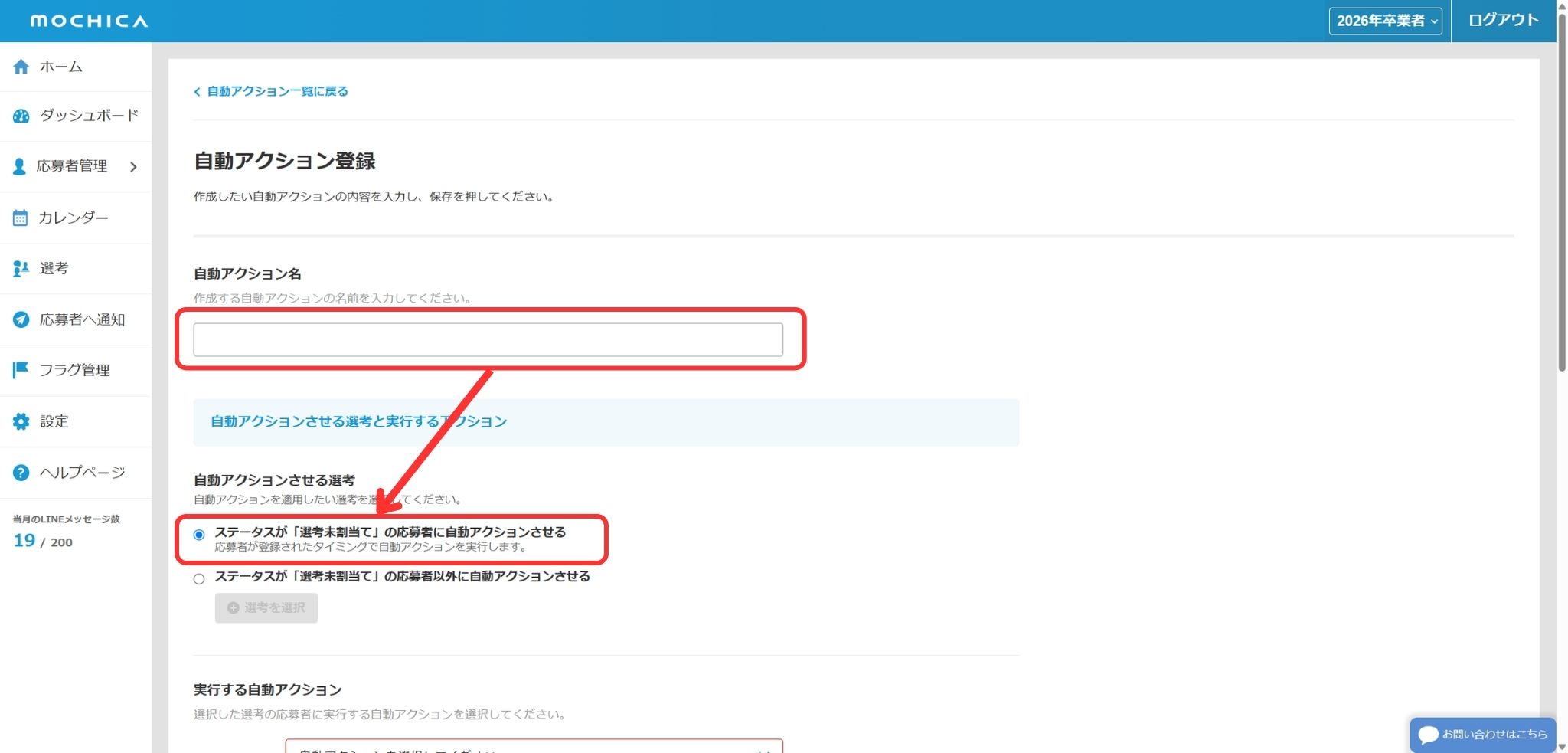Click the Home house icon in sidebar
Viewport: 1568px width, 753px height.
point(21,67)
